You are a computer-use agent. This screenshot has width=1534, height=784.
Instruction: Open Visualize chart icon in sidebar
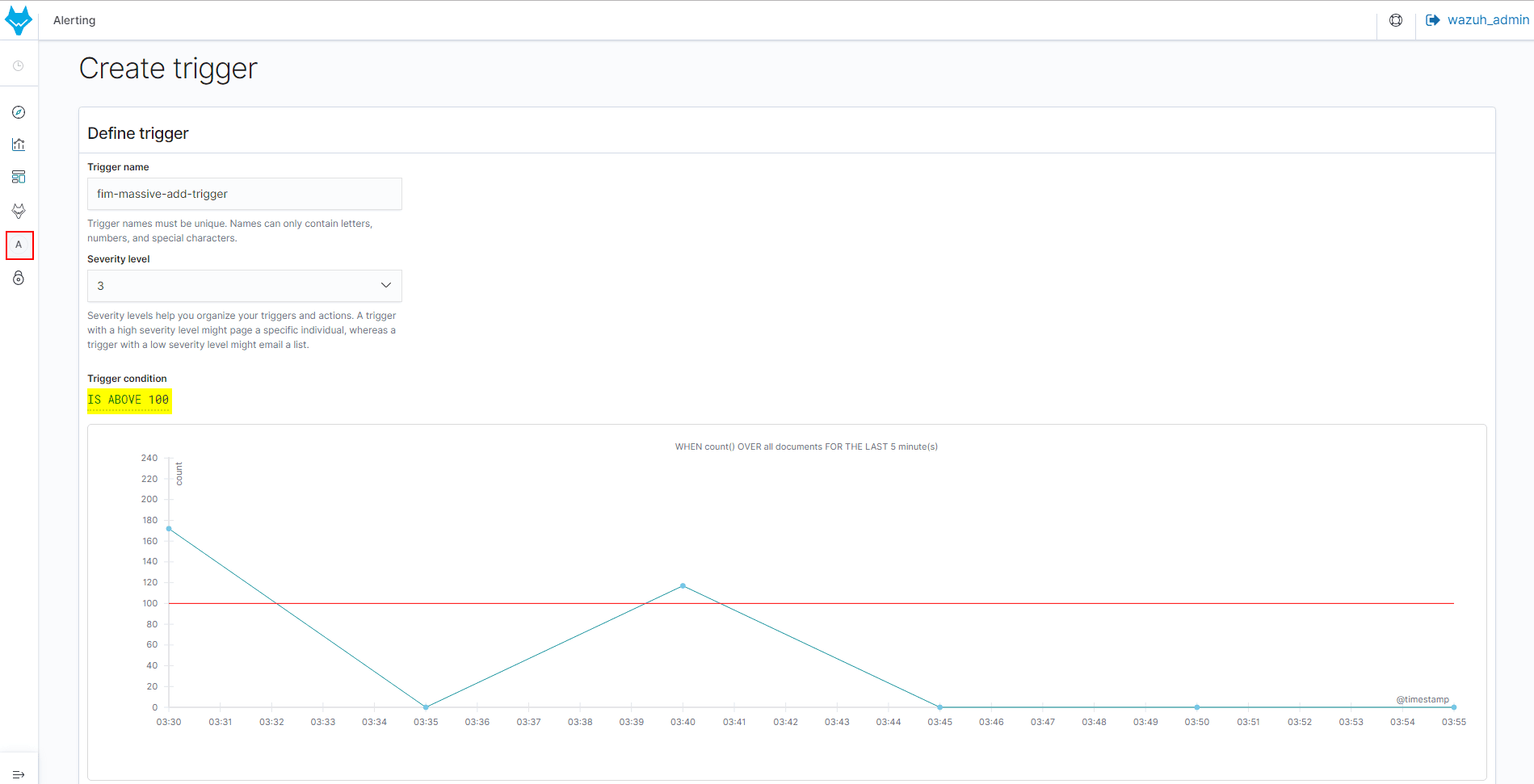pyautogui.click(x=19, y=145)
